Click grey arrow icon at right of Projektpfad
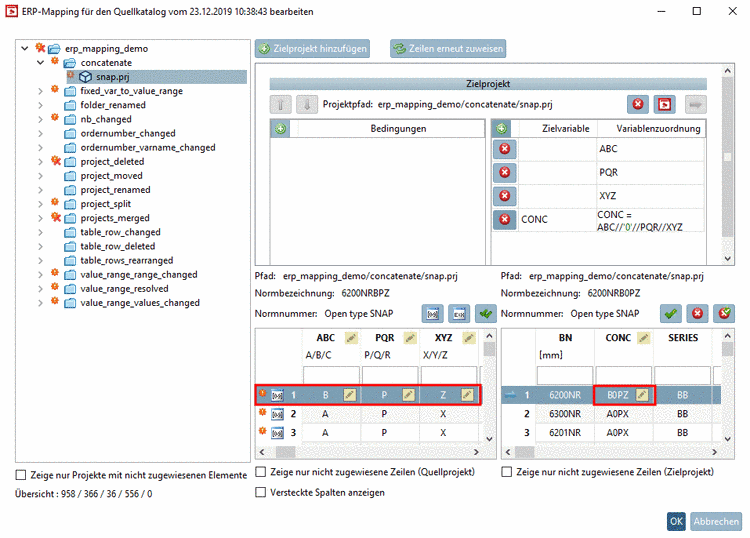This screenshot has width=750, height=538. tap(695, 104)
